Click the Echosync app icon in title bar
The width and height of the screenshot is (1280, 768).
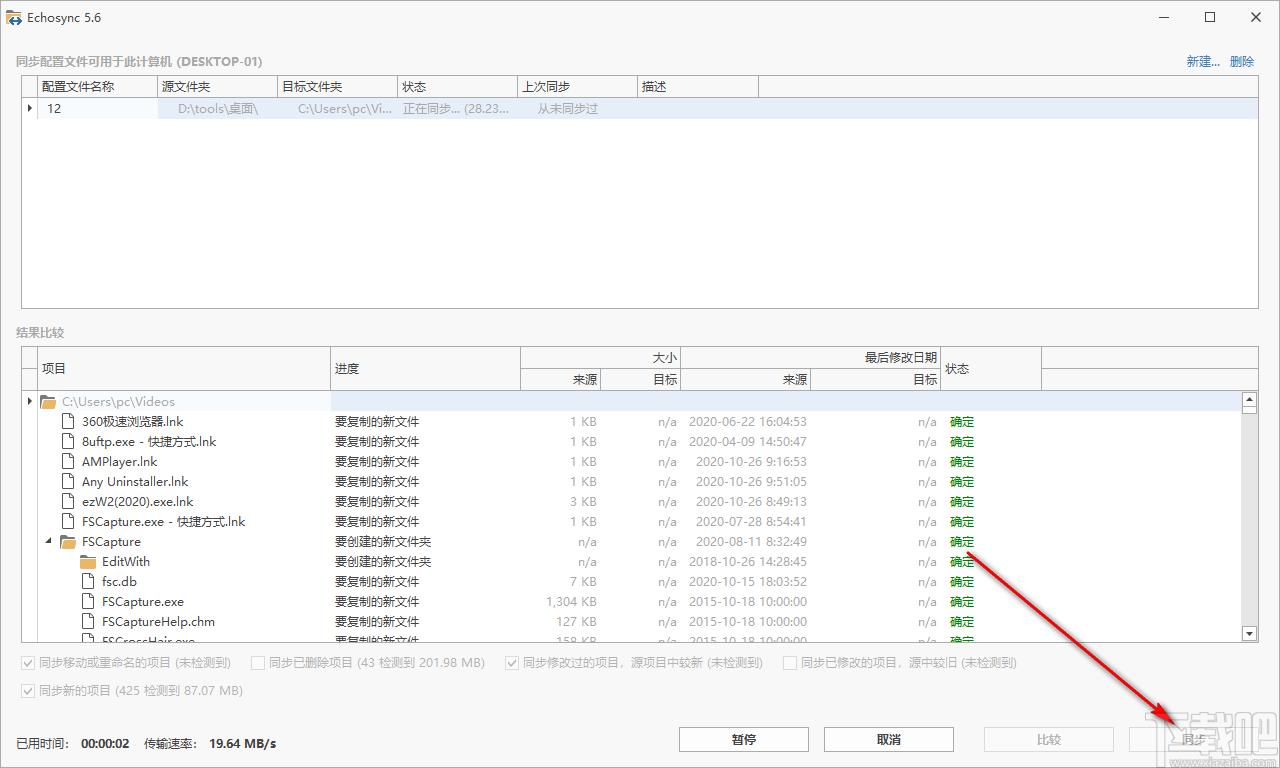[15, 17]
